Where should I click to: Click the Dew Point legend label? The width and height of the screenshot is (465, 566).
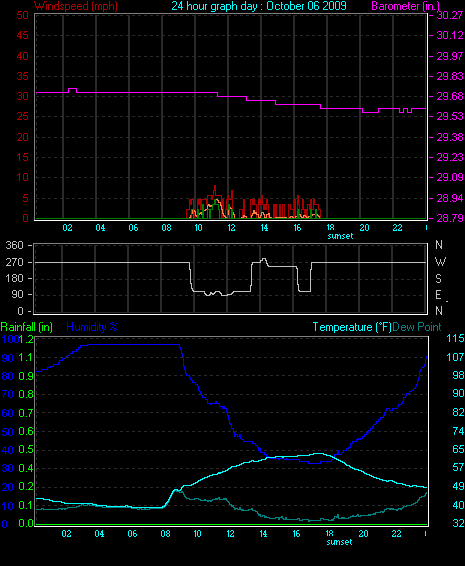click(x=417, y=327)
